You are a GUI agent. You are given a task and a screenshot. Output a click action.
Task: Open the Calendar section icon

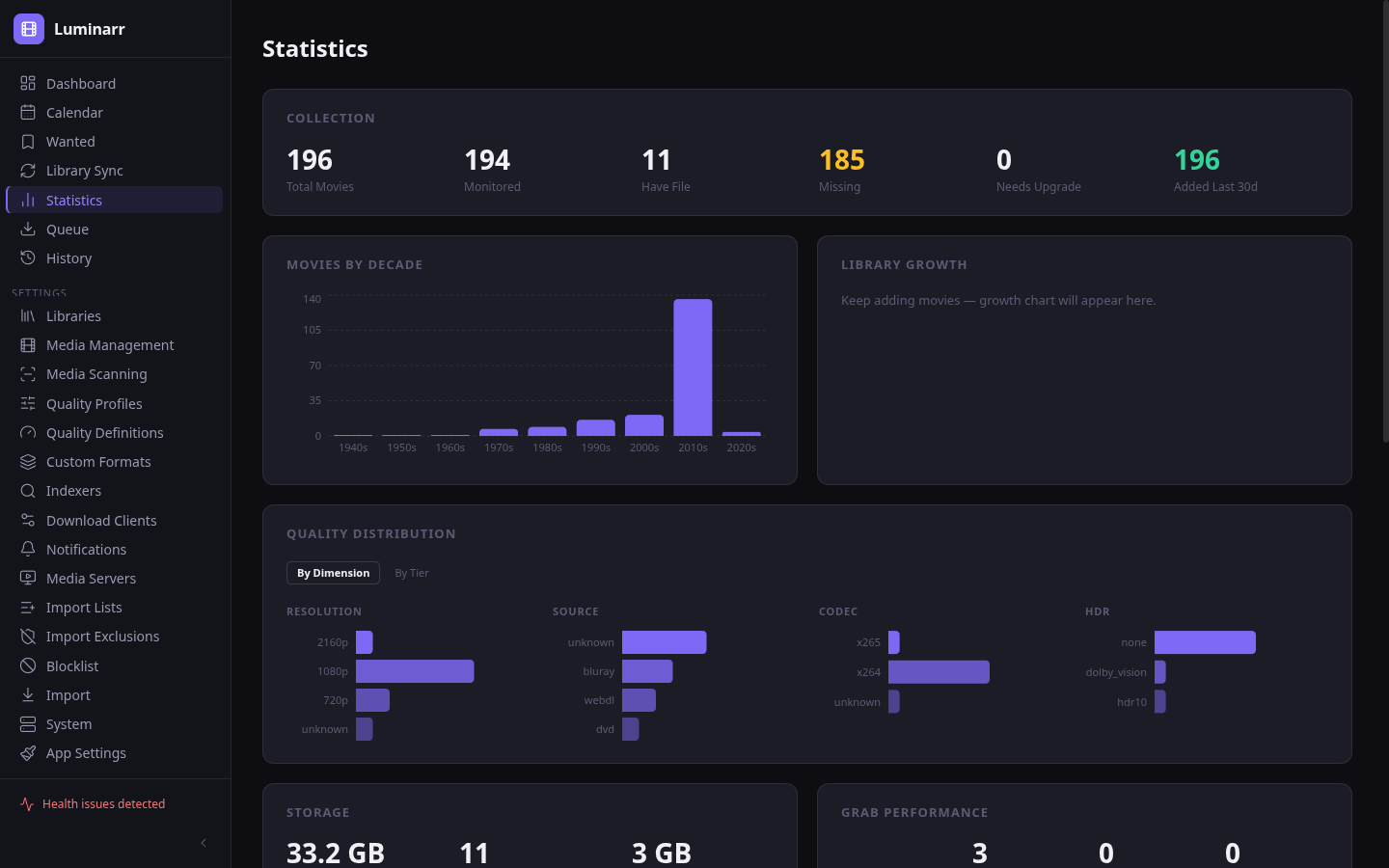pos(27,112)
